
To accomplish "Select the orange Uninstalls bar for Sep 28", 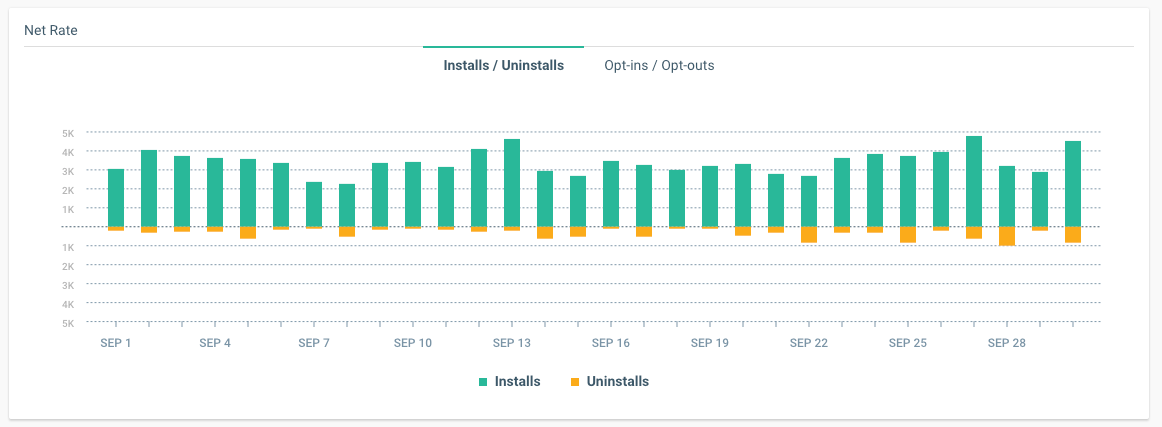I will 1007,236.
